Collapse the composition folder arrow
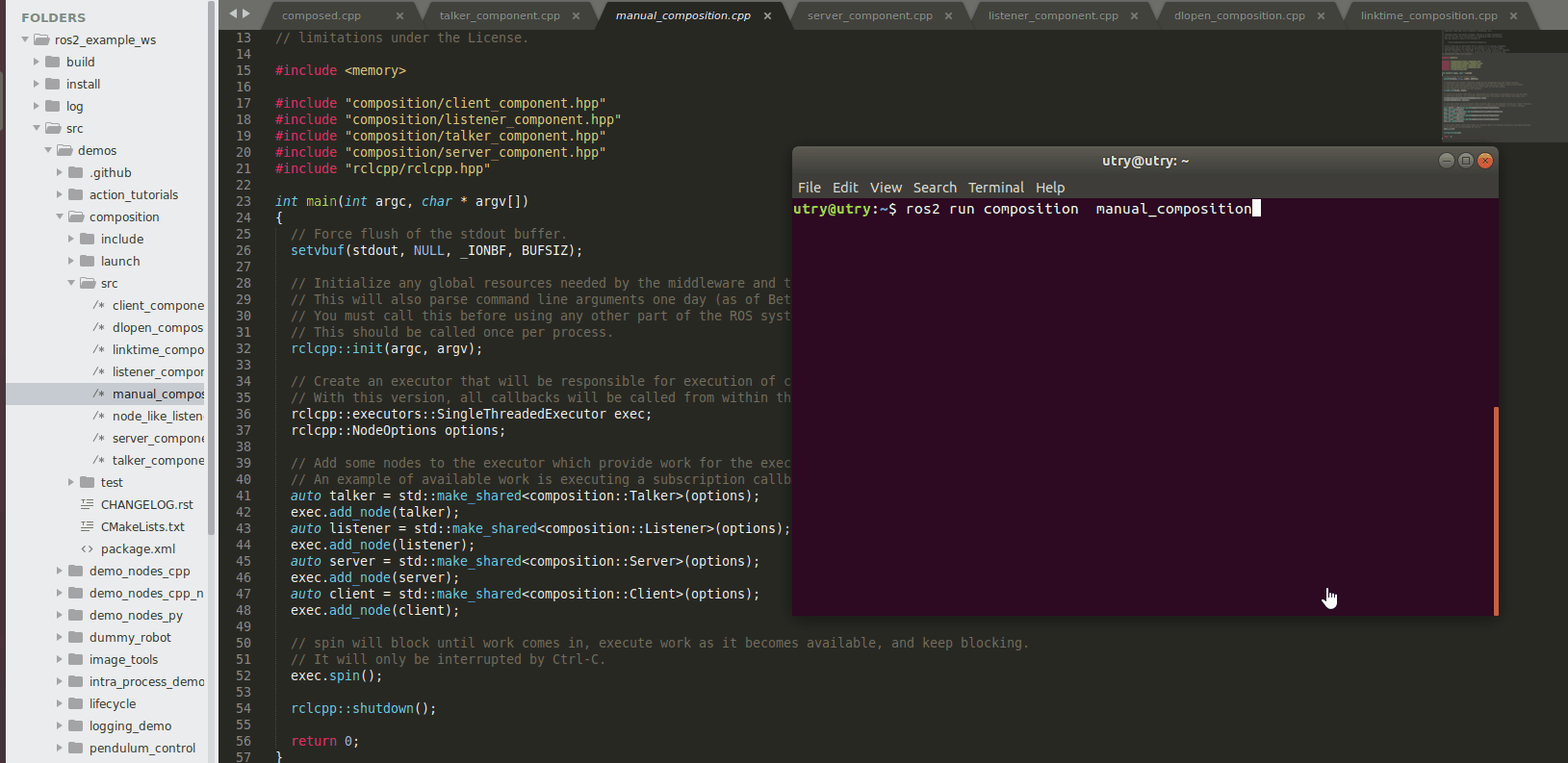 click(x=60, y=216)
